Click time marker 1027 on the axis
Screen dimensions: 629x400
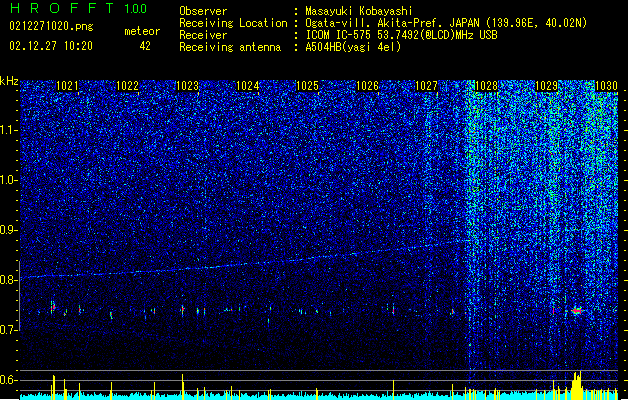pyautogui.click(x=426, y=86)
